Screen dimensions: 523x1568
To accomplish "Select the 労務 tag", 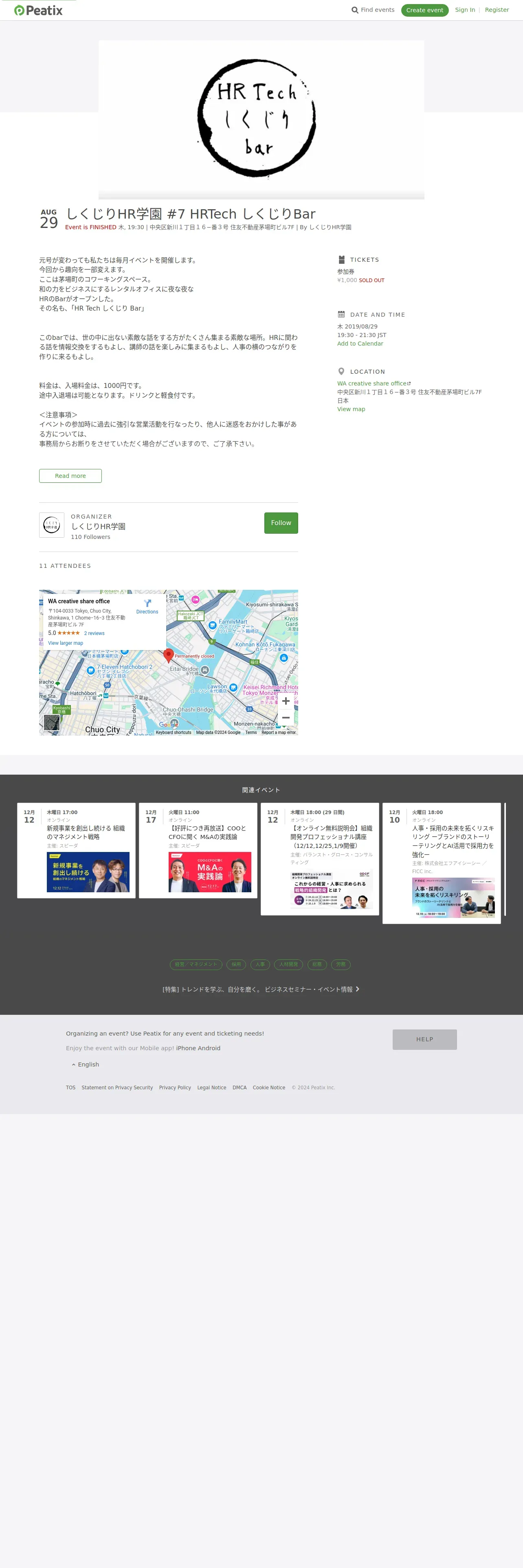I will tap(341, 964).
